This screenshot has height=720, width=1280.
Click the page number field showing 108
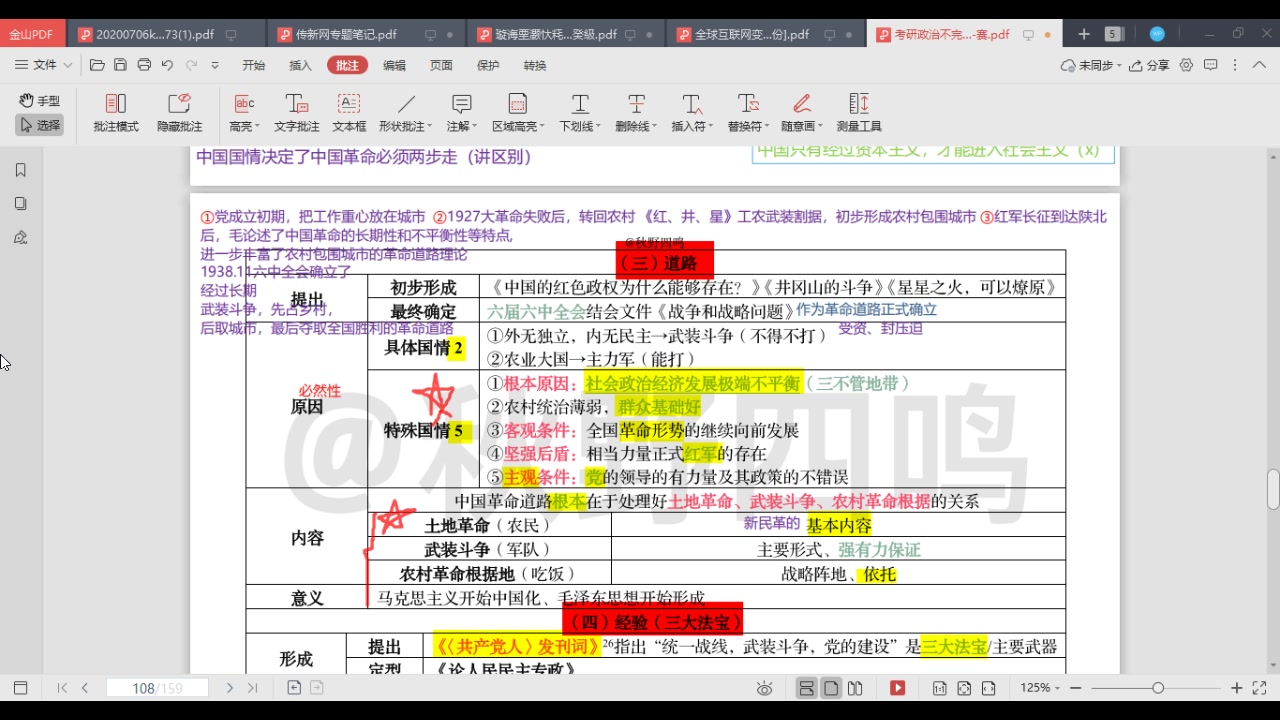[x=158, y=688]
